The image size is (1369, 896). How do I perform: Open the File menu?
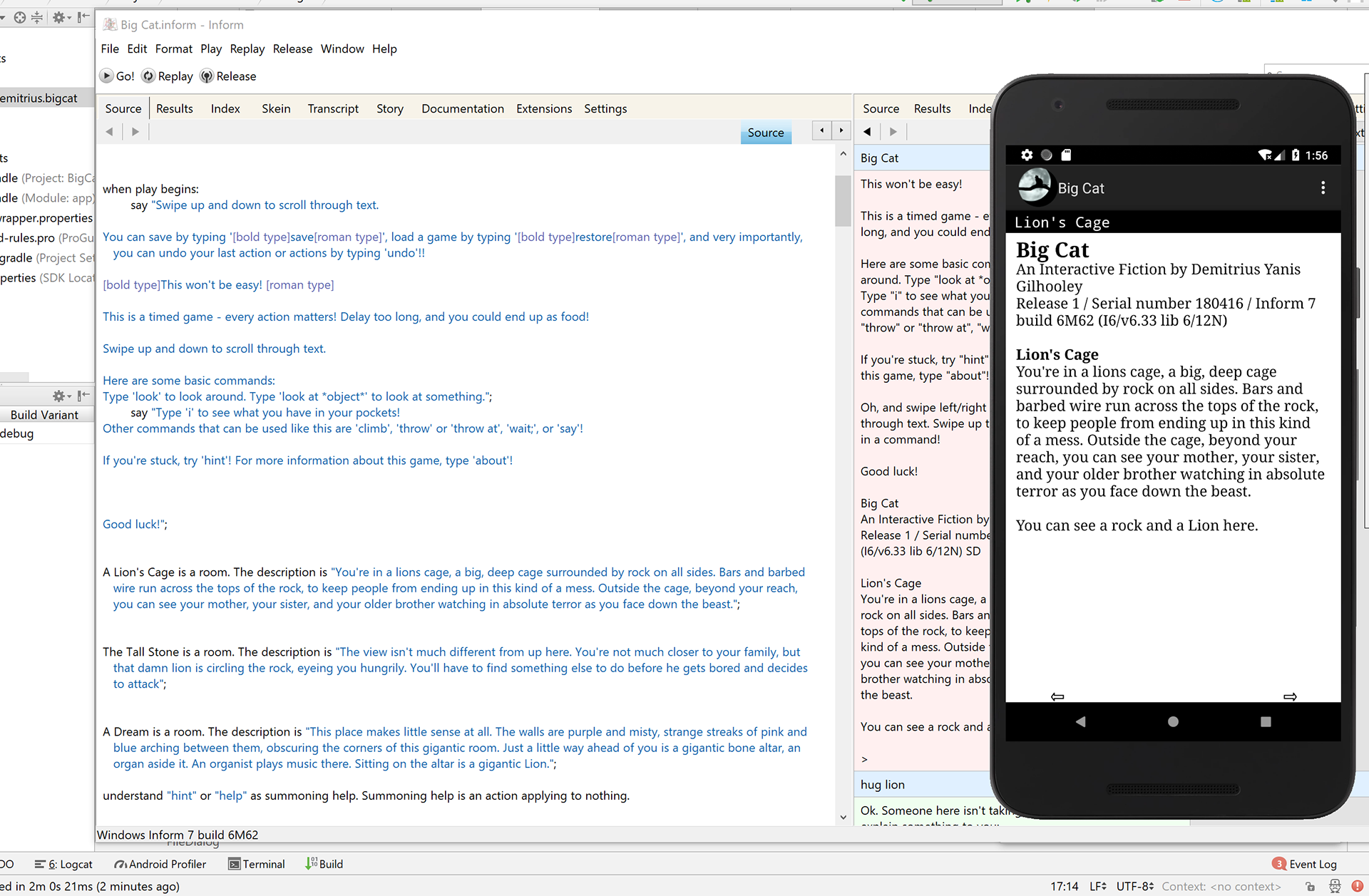[x=110, y=48]
